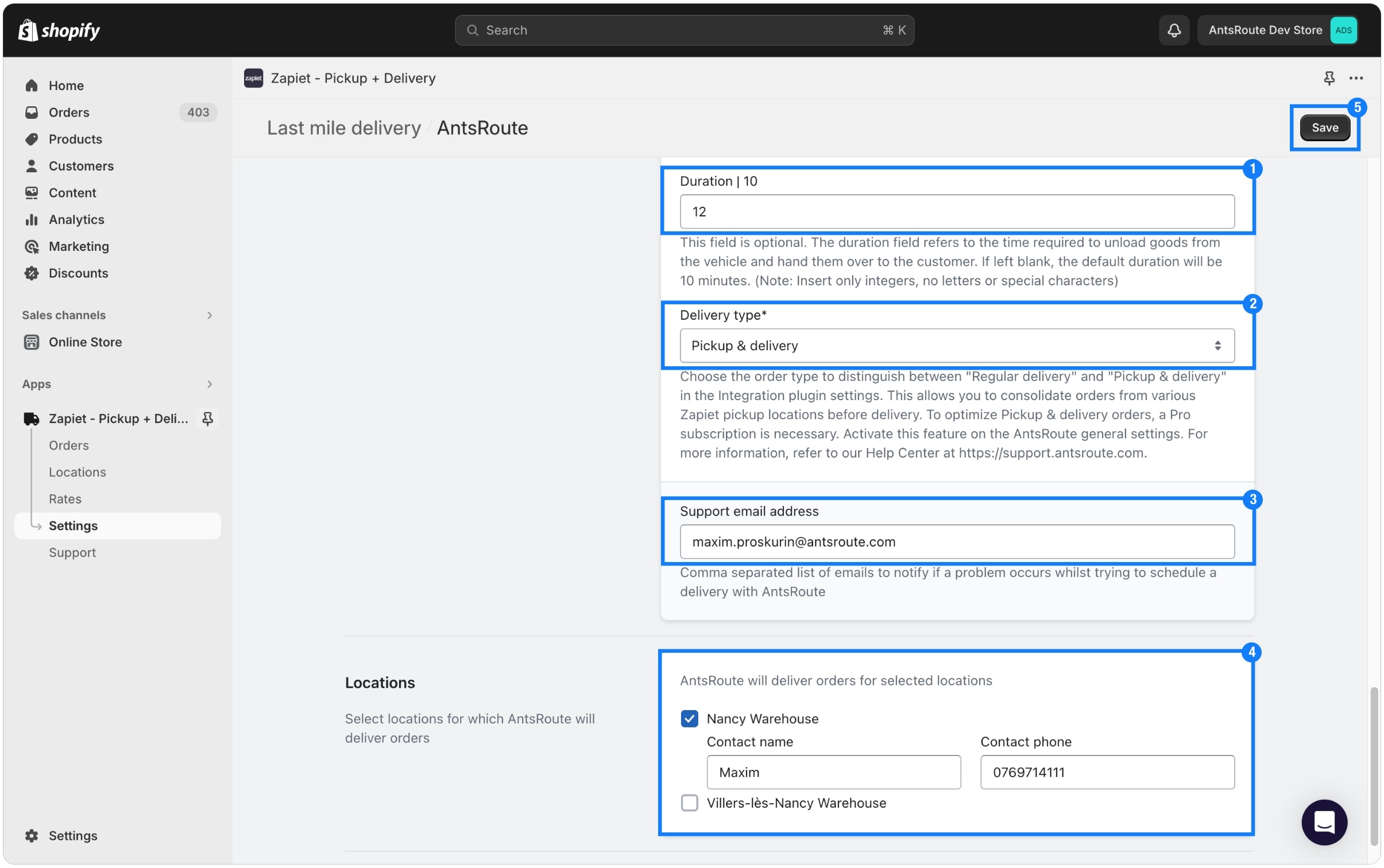This screenshot has height=868, width=1384.
Task: Open Zapiet Orders sub-item
Action: pyautogui.click(x=69, y=445)
